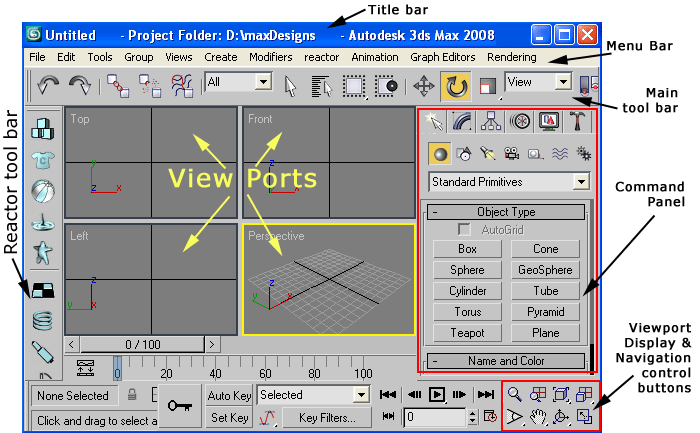Open the Key Filters dialog
The image size is (700, 433).
(x=327, y=418)
